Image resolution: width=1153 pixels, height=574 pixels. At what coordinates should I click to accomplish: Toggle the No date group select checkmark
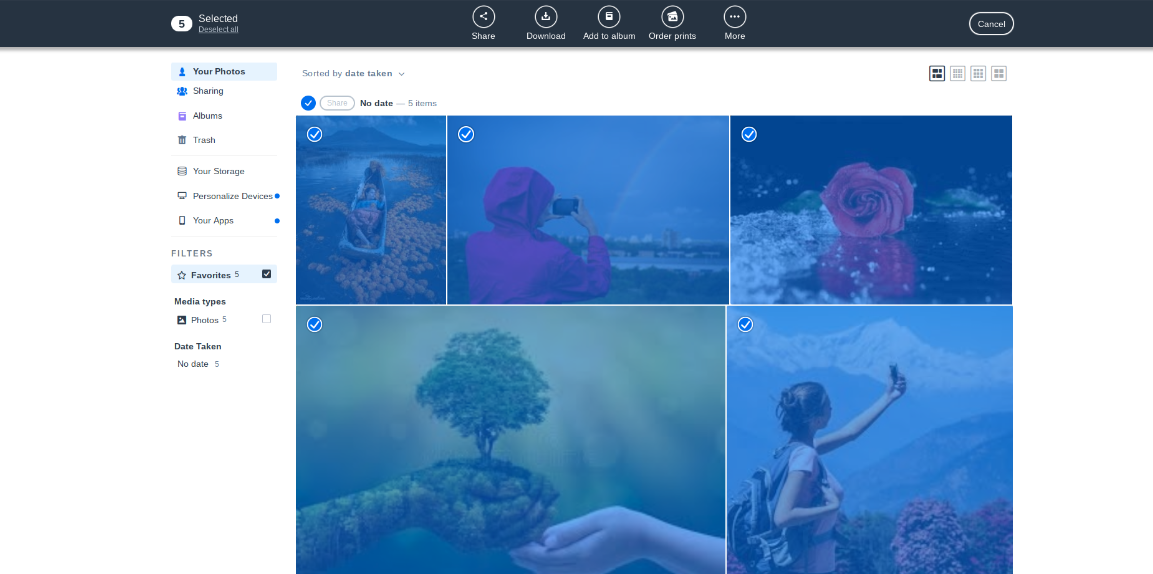(x=309, y=103)
